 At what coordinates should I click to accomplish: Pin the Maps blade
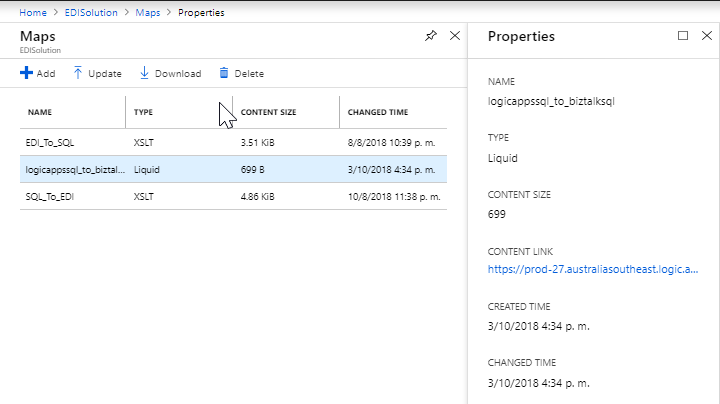(x=431, y=35)
